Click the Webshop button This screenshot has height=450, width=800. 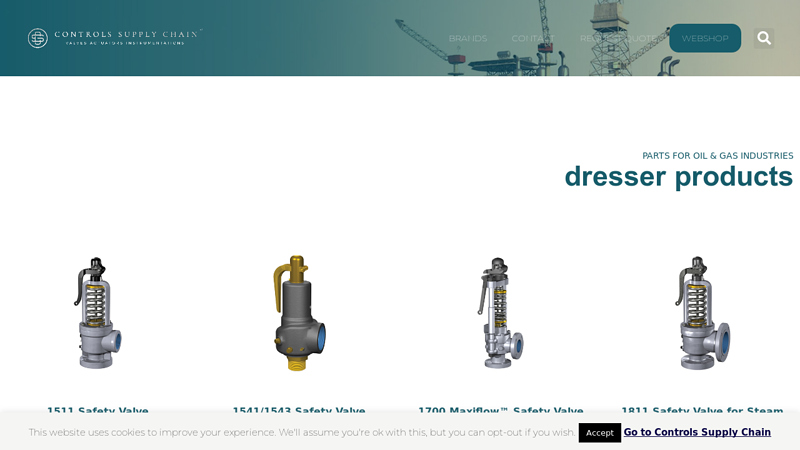705,38
